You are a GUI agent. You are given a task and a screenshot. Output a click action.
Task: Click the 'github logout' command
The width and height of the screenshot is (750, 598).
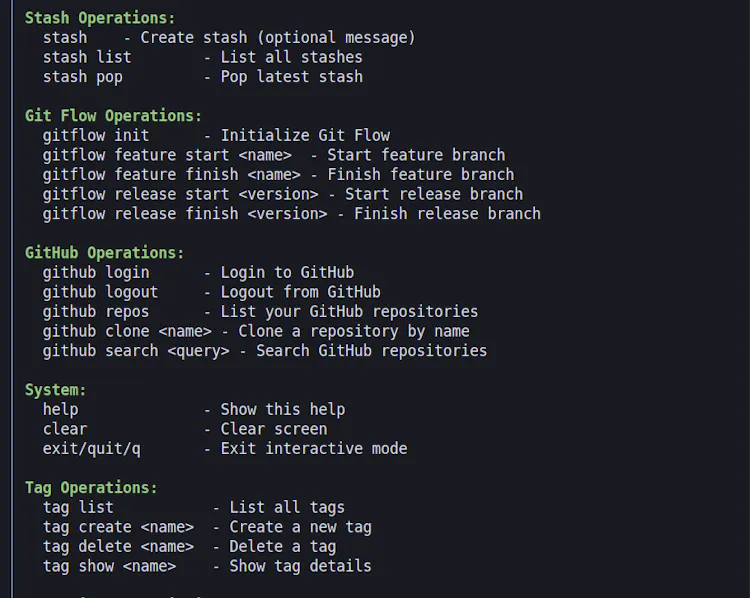[x=100, y=292]
